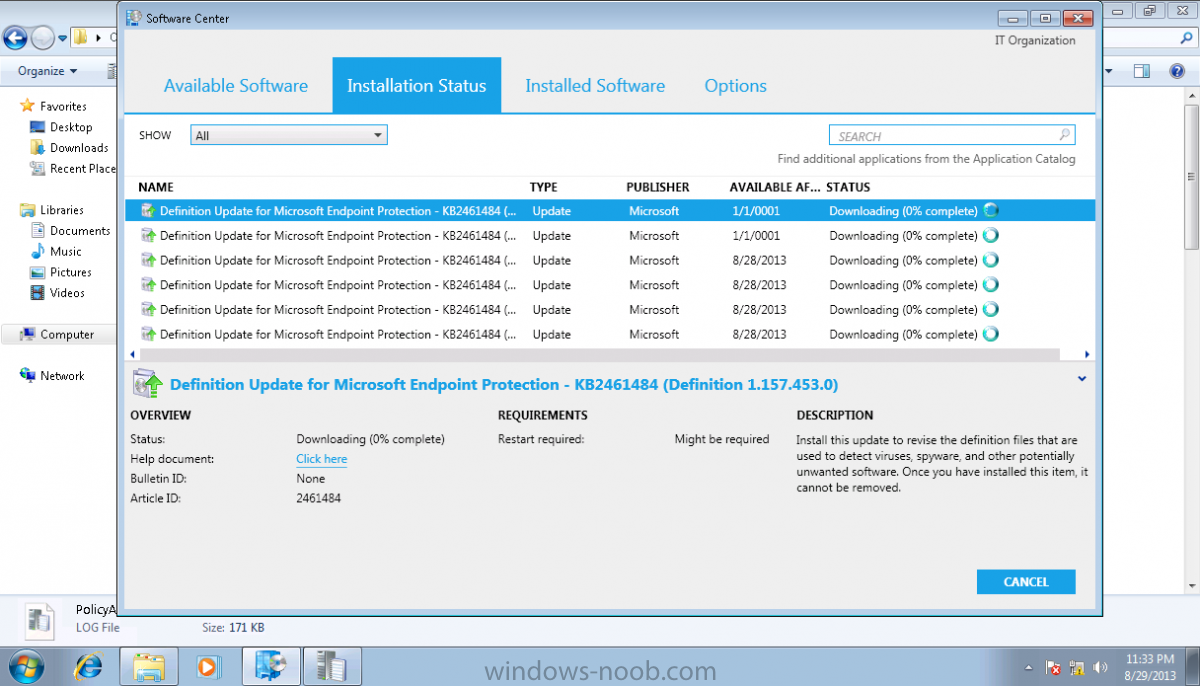Select Desktop in Explorer's Favorites list
Screen dimensions: 1200x686
point(70,127)
